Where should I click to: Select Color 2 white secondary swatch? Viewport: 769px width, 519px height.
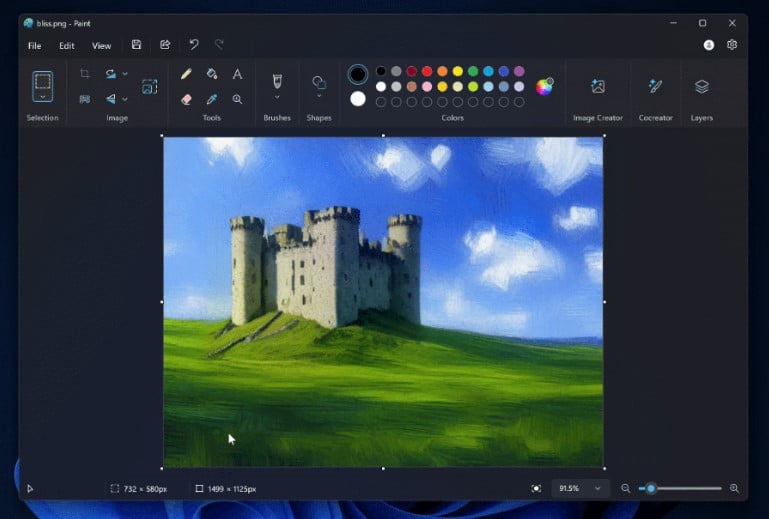click(x=358, y=99)
